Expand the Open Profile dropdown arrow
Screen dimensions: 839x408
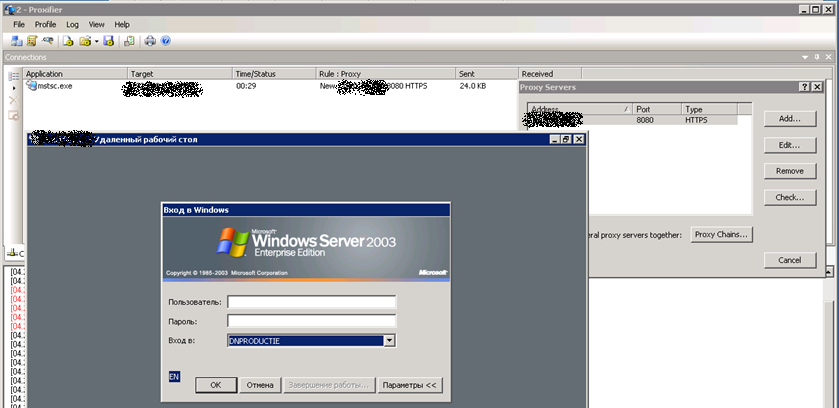pos(97,41)
